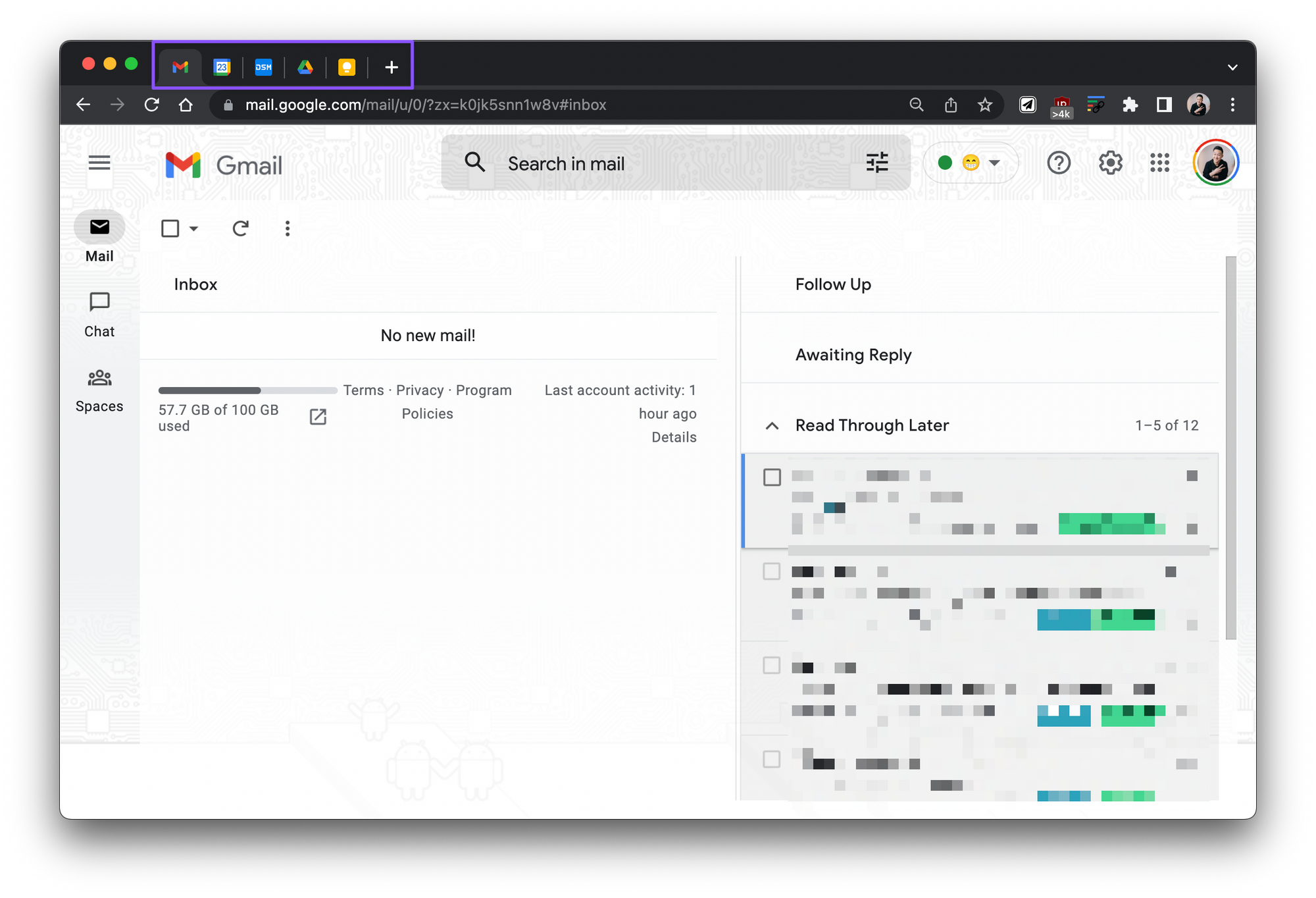Tick the second Read Through Later email checkbox
Viewport: 1316px width, 898px height.
[x=772, y=571]
